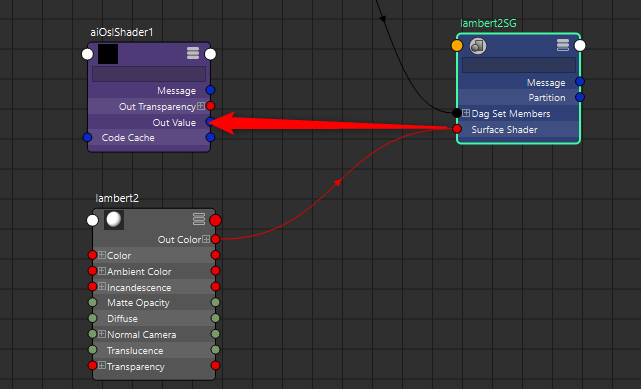
Task: Click the shading group icon on lambert2SG
Action: coord(478,46)
